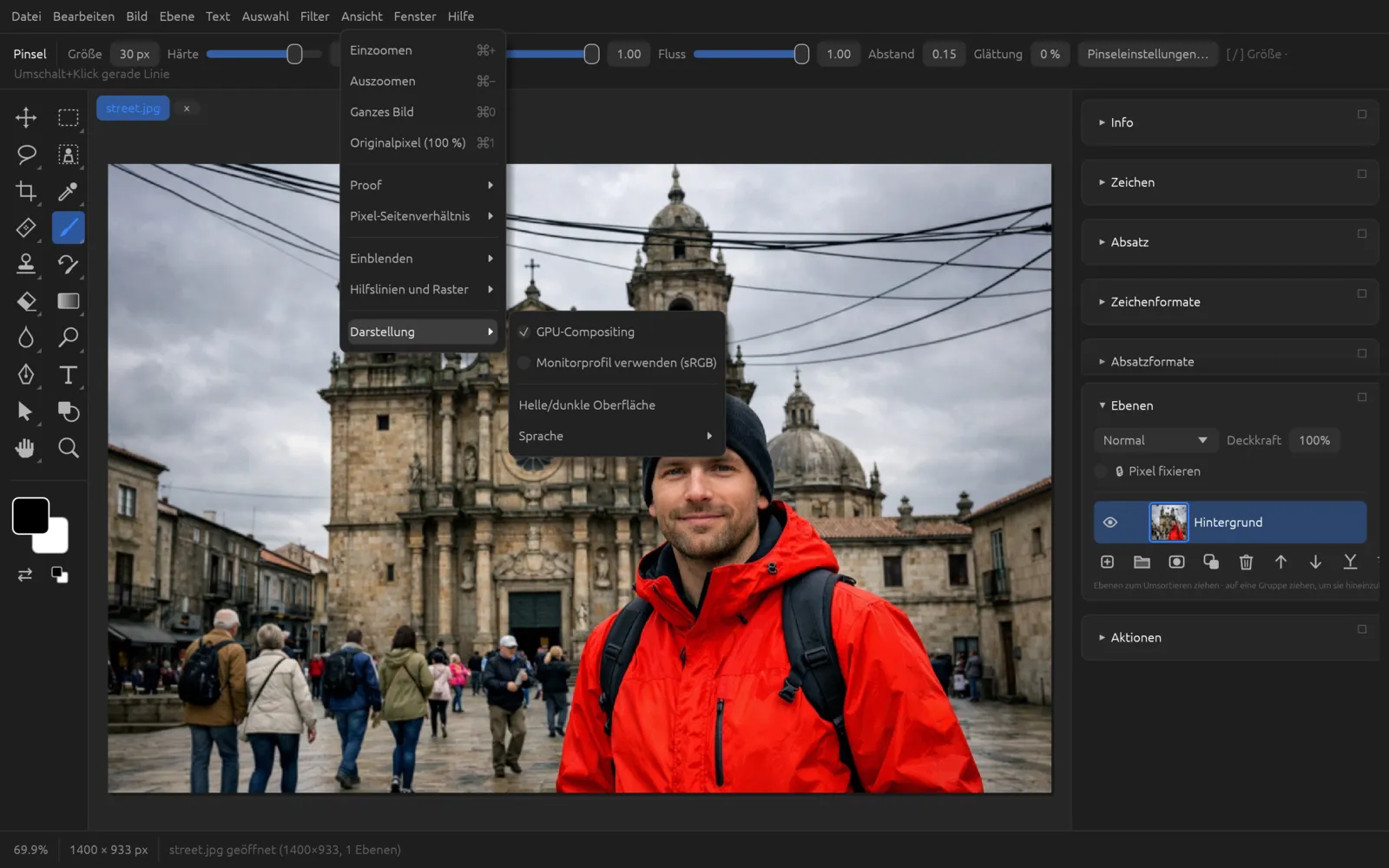This screenshot has height=868, width=1389.
Task: Choose Einzoomen from the Ansicht menu
Action: coord(422,50)
